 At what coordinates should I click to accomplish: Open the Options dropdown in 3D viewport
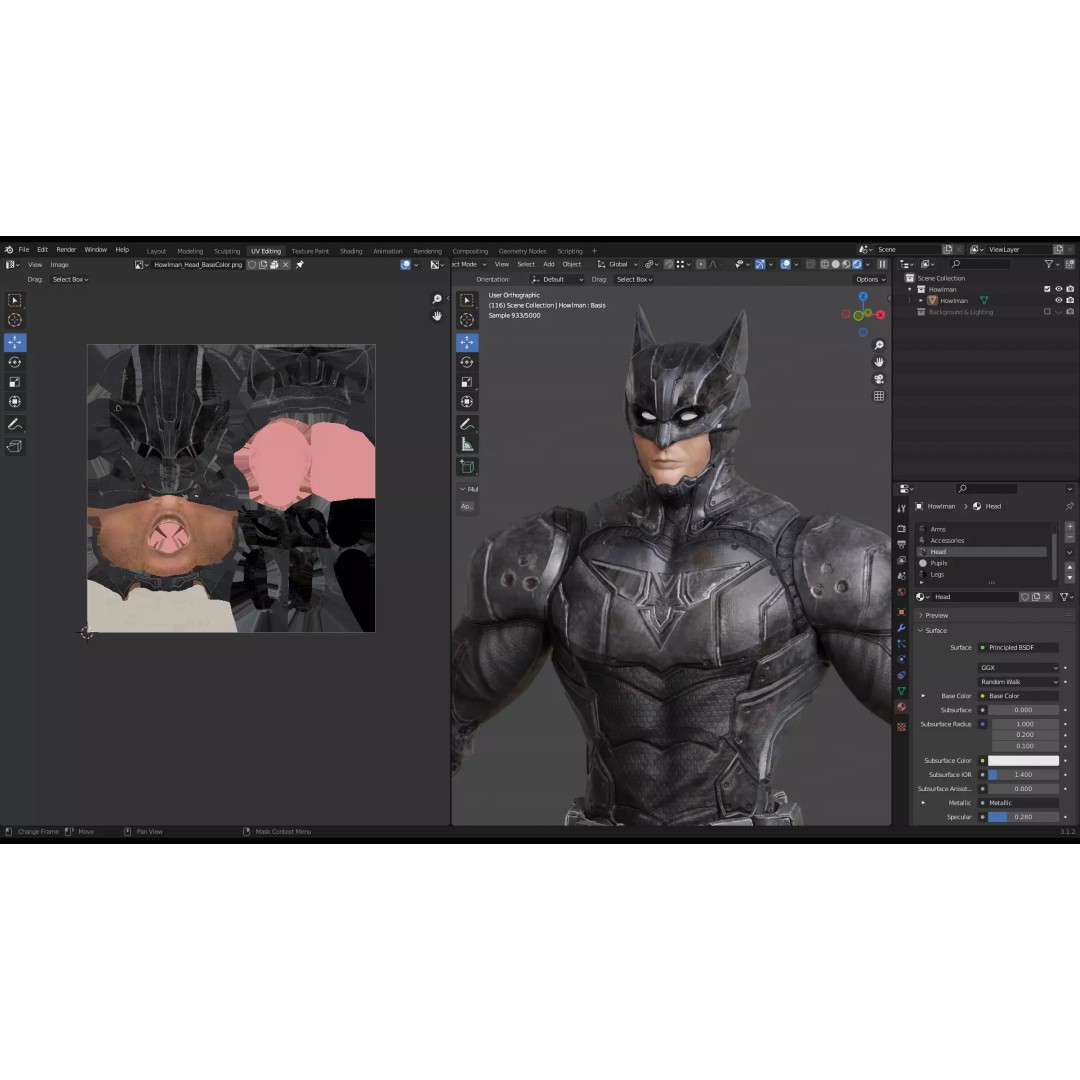871,280
